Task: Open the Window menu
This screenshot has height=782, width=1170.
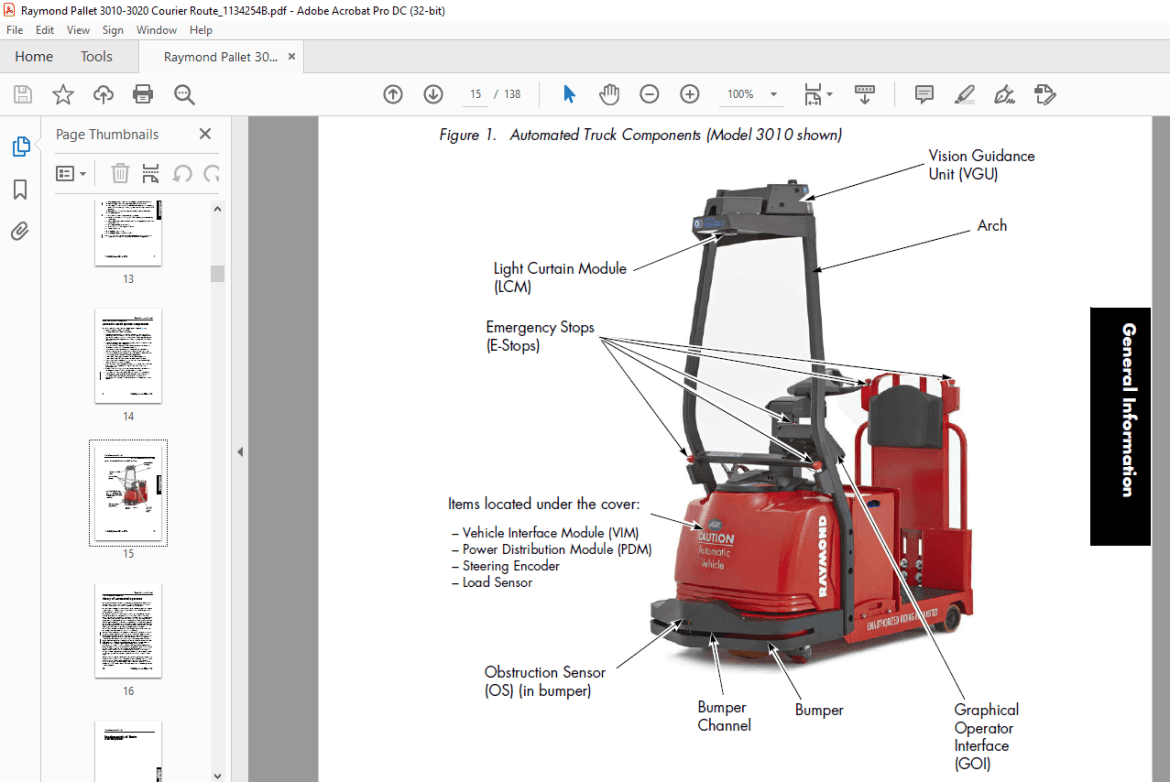Action: tap(156, 30)
